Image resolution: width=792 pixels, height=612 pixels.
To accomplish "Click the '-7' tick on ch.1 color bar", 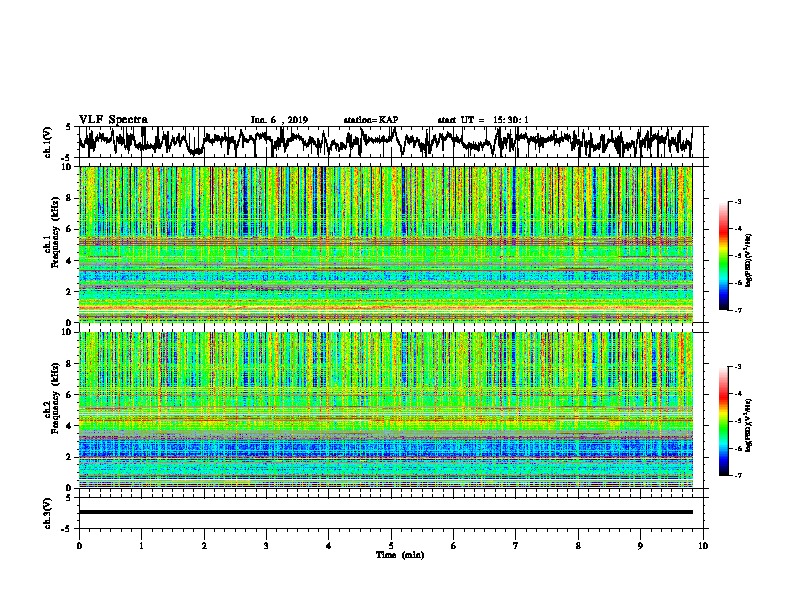I will click(x=738, y=310).
